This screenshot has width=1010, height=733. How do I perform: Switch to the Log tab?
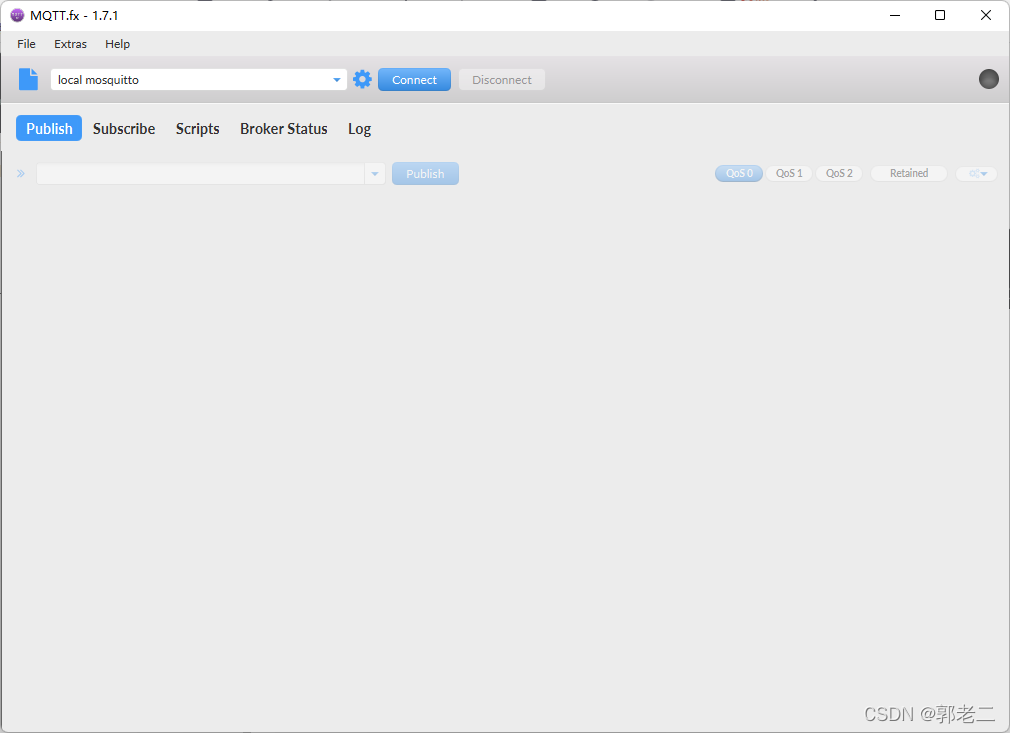click(359, 128)
